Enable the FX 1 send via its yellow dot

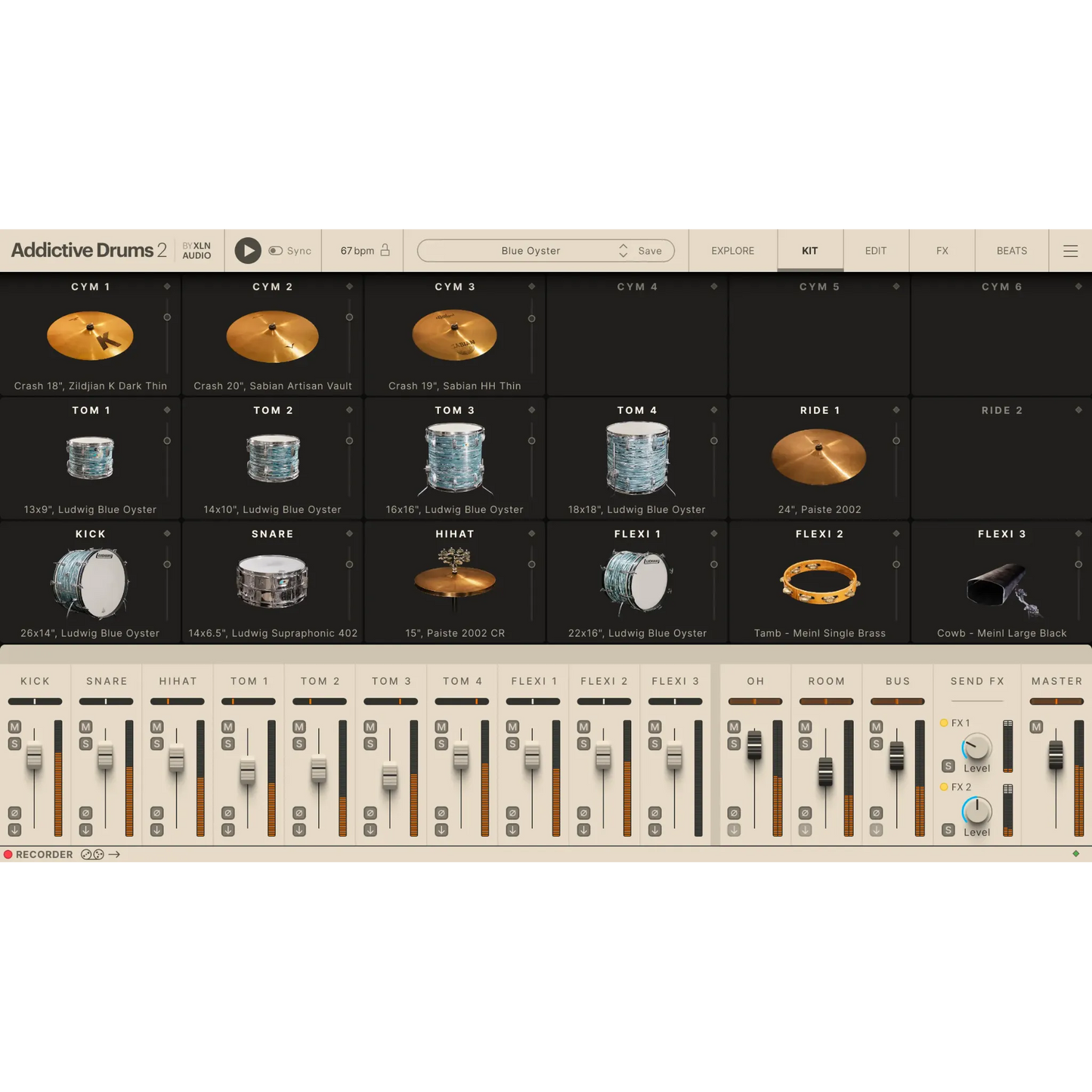click(x=944, y=722)
